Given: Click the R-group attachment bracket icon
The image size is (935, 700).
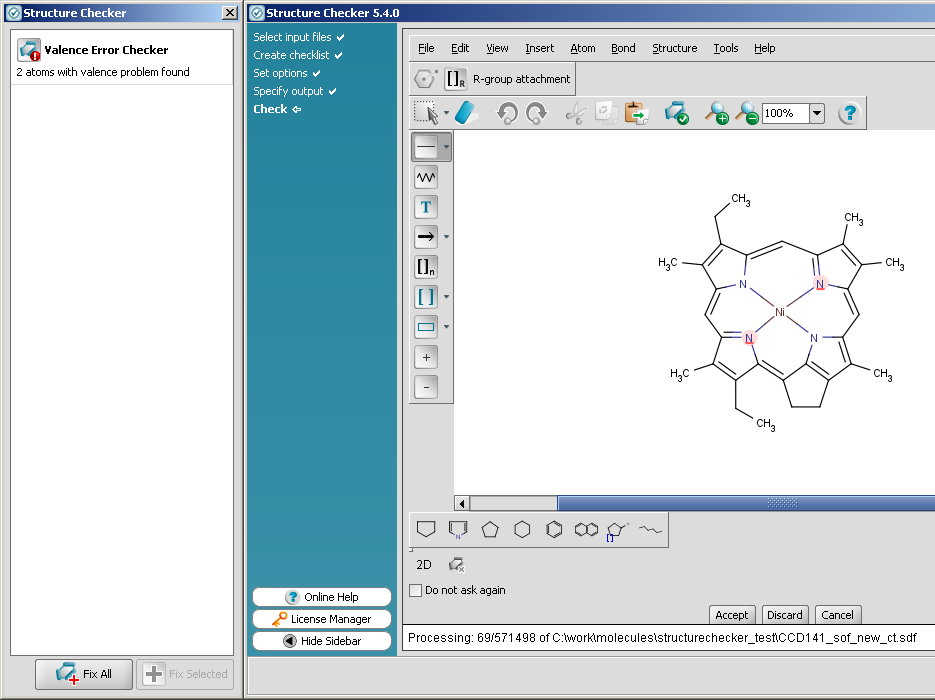Looking at the screenshot, I should 456,79.
